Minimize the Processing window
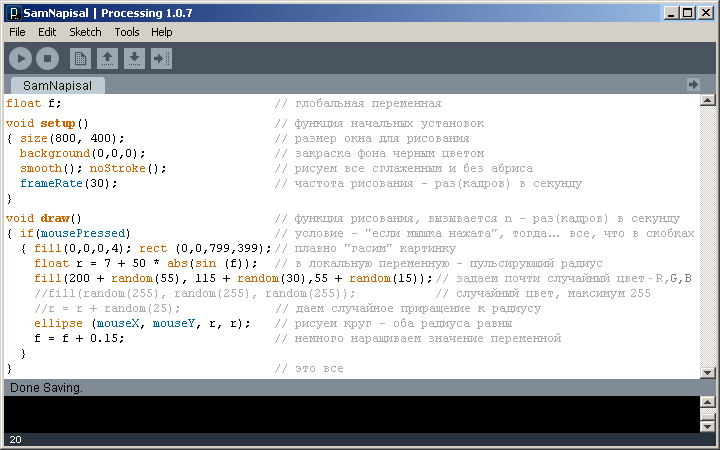This screenshot has height=450, width=720. [x=671, y=13]
